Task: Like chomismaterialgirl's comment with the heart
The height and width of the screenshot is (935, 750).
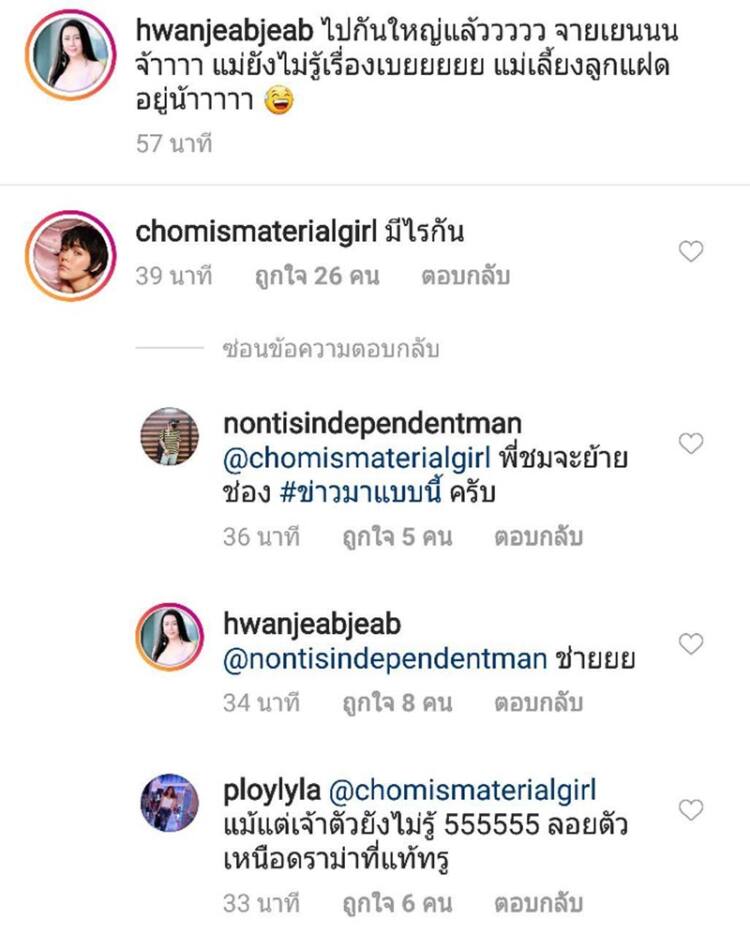Action: coord(691,252)
